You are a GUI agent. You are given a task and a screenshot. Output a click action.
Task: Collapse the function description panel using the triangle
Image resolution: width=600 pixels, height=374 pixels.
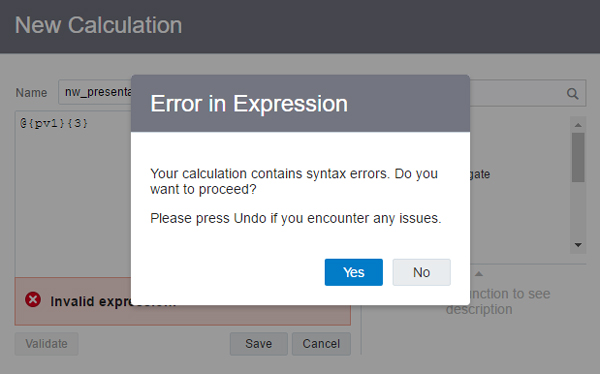click(x=479, y=274)
